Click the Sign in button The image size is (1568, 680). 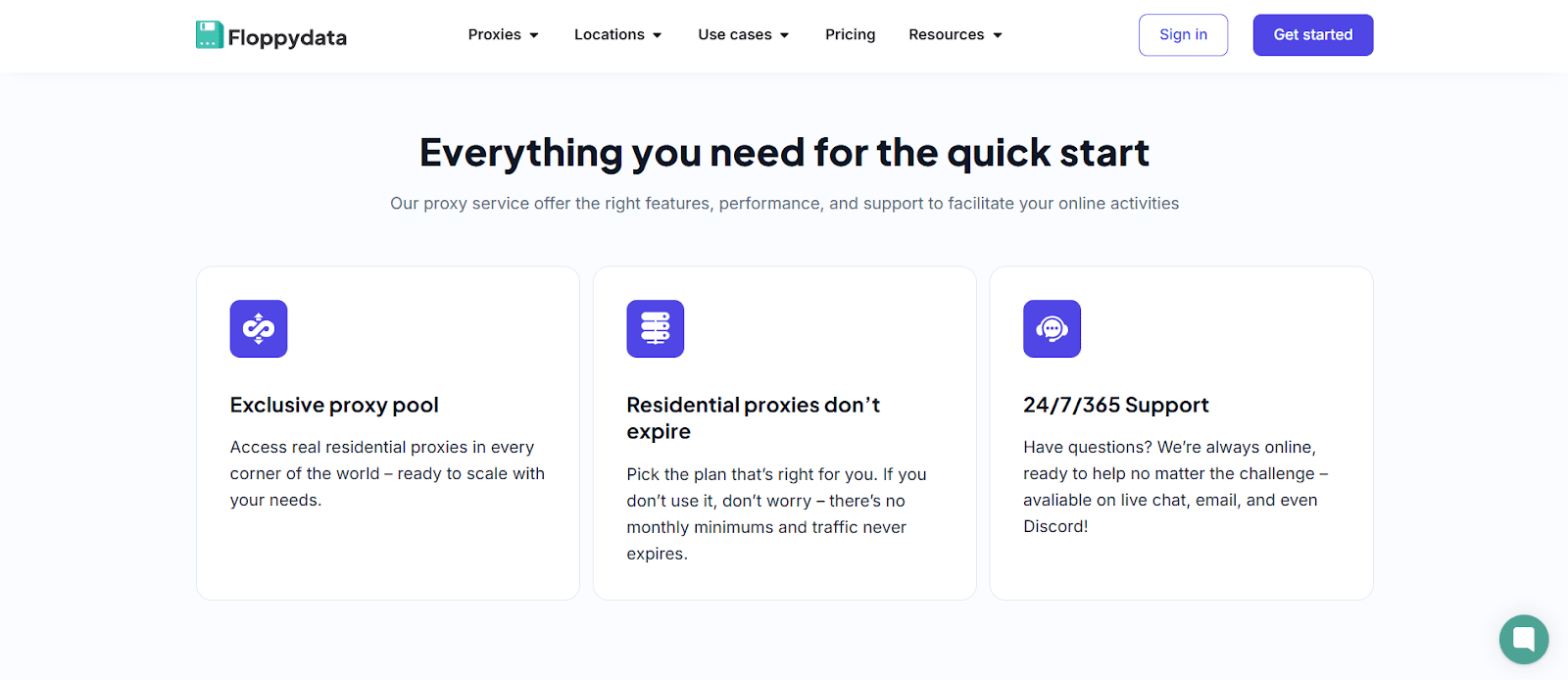pos(1183,35)
